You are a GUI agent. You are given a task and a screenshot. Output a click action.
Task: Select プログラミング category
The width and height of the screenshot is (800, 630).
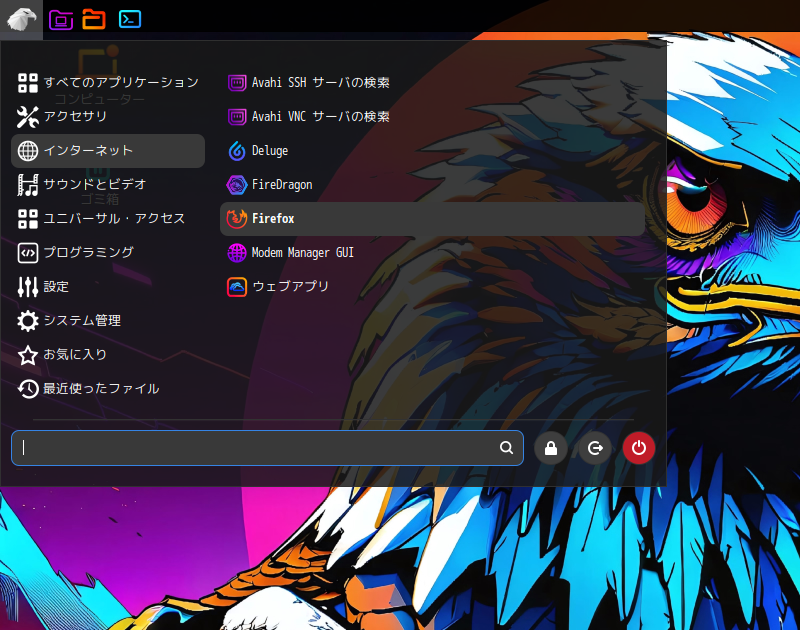point(108,253)
